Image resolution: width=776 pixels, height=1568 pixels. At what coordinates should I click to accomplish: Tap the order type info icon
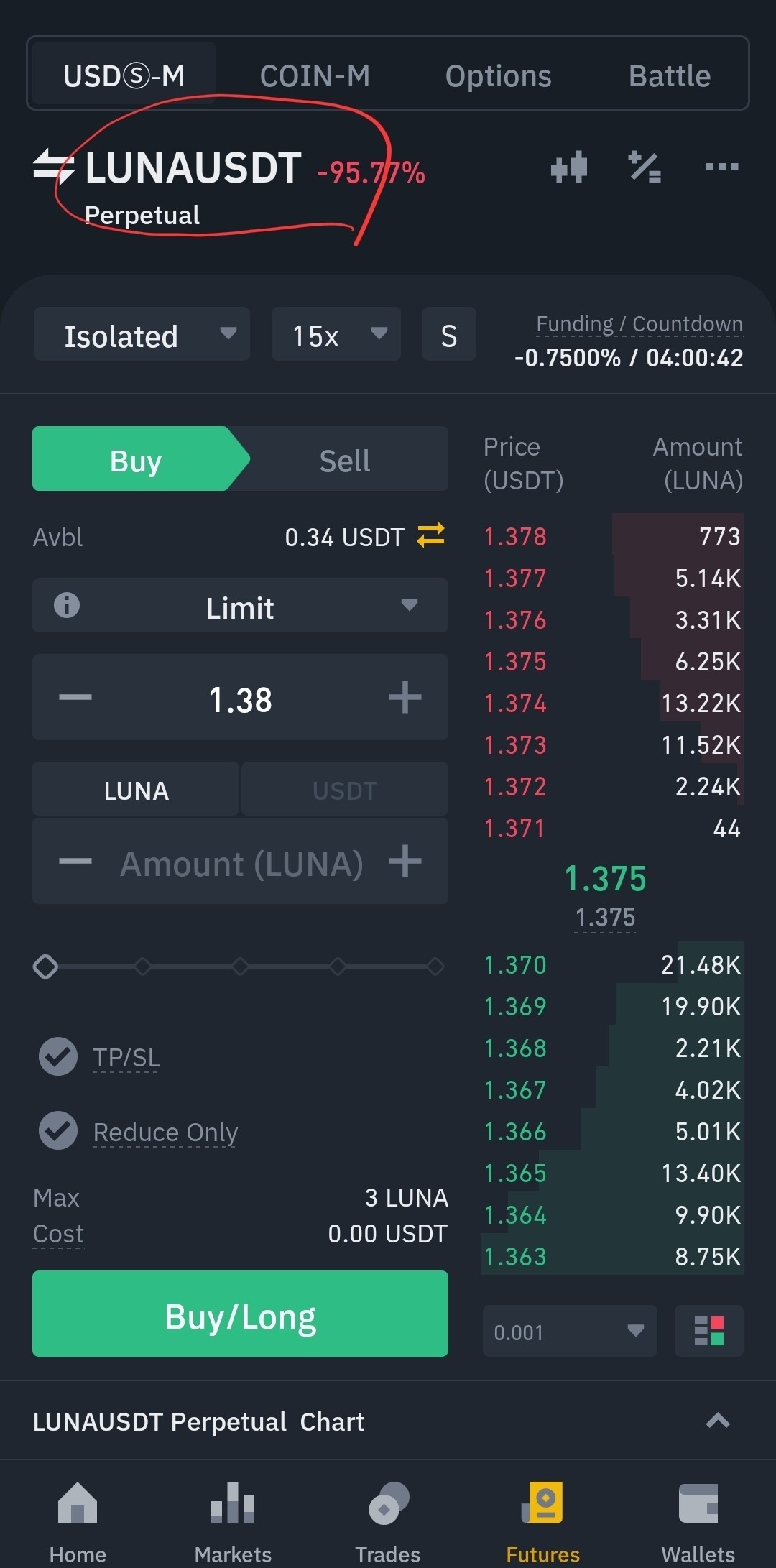[x=67, y=606]
